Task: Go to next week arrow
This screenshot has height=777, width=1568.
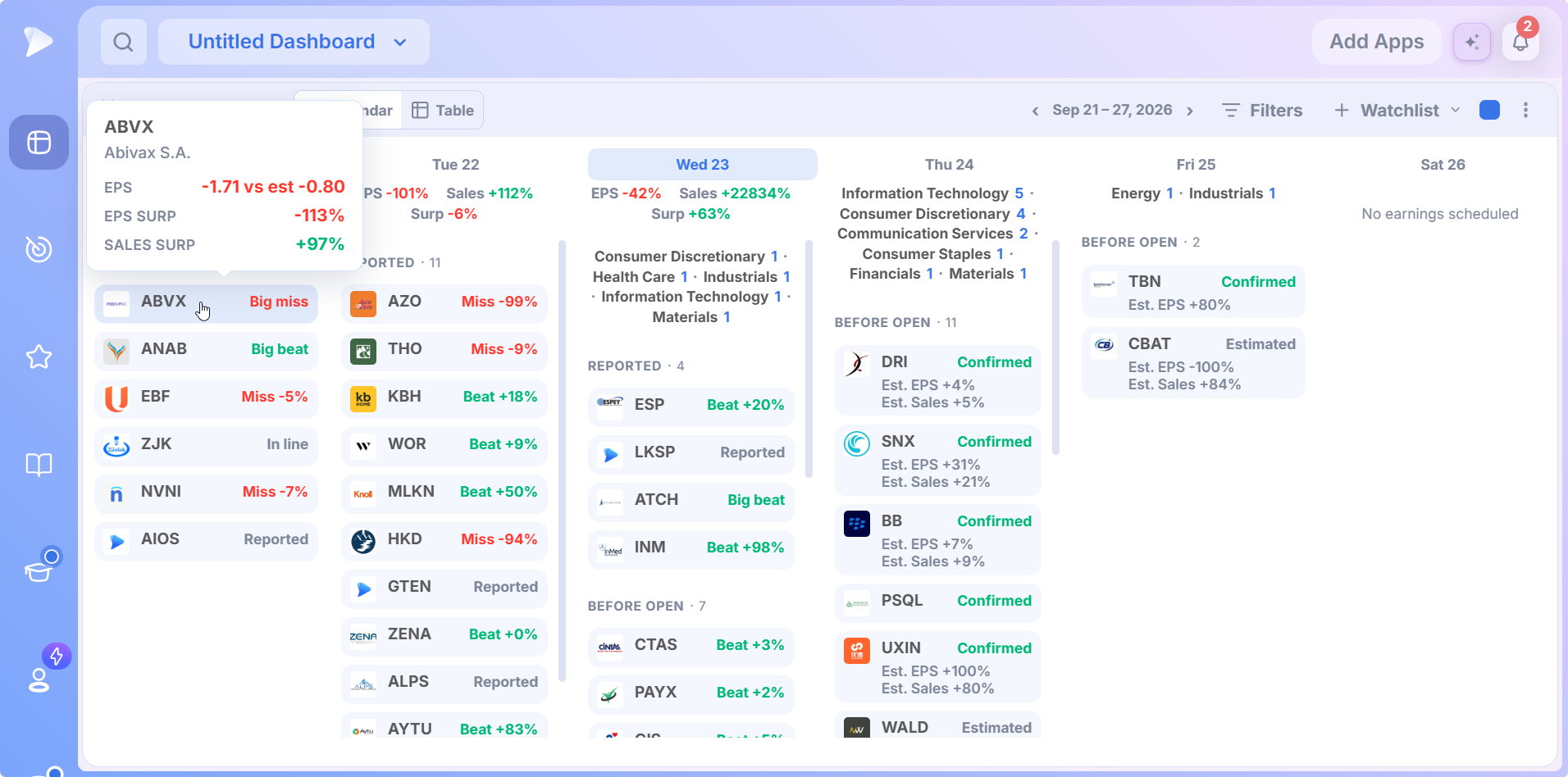Action: 1190,111
